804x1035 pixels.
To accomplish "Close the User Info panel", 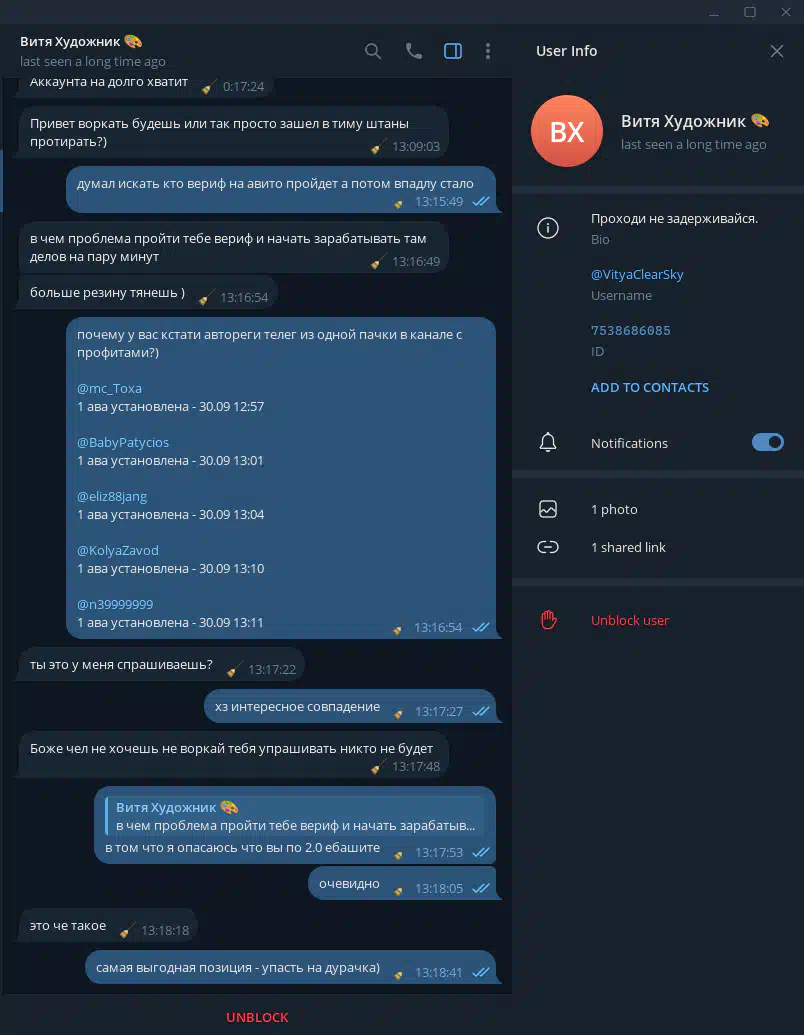I will [x=777, y=51].
